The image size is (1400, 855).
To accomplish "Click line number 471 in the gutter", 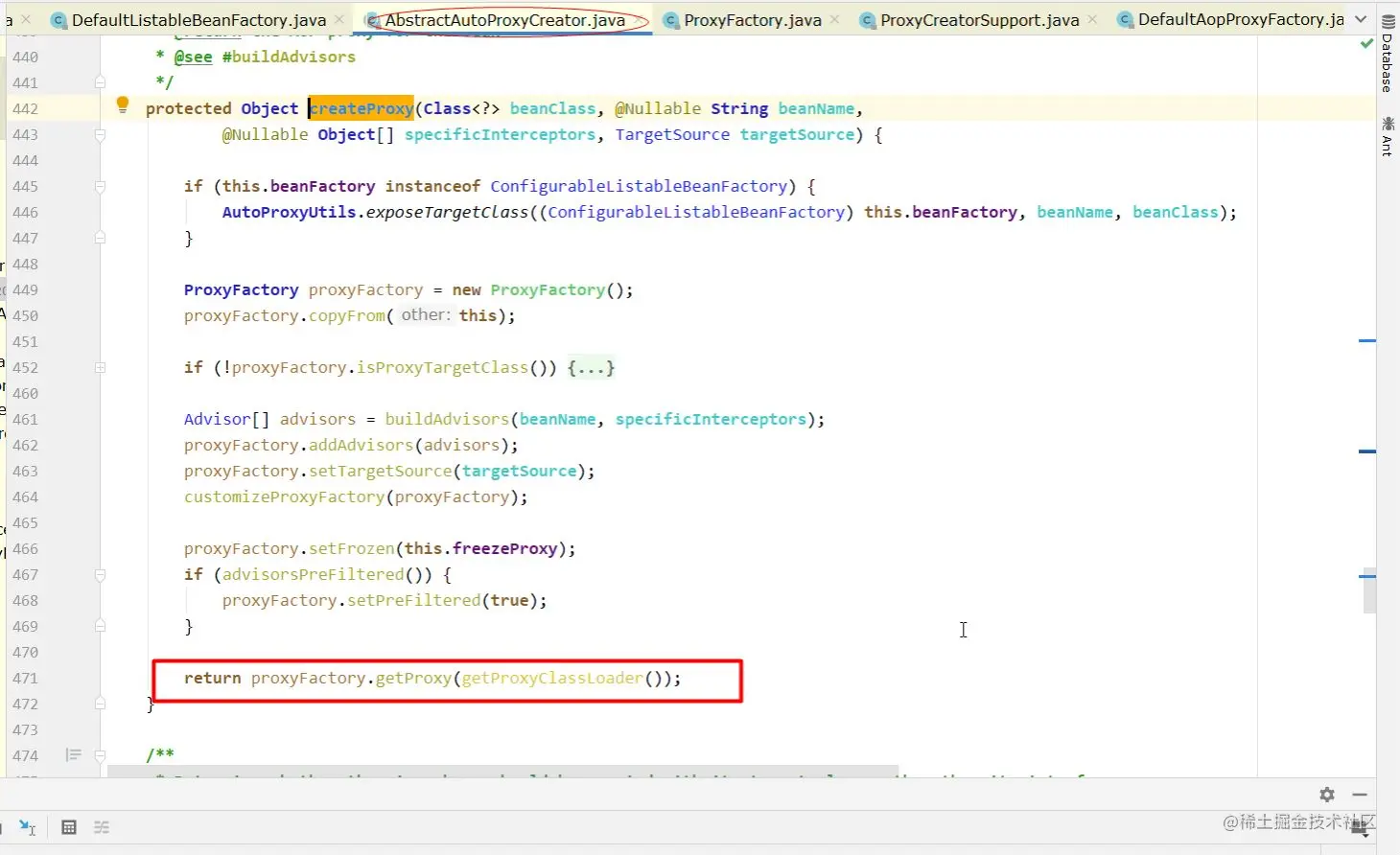I will (x=26, y=679).
